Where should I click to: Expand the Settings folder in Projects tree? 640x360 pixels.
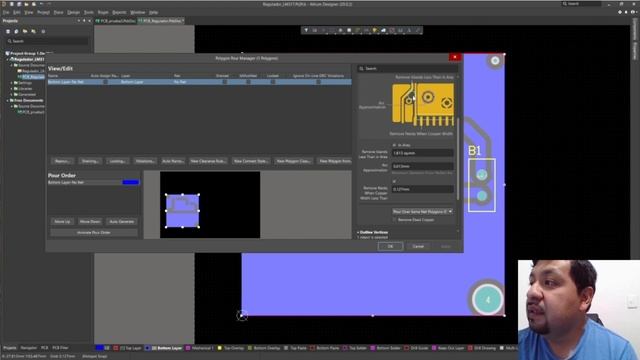coord(12,83)
